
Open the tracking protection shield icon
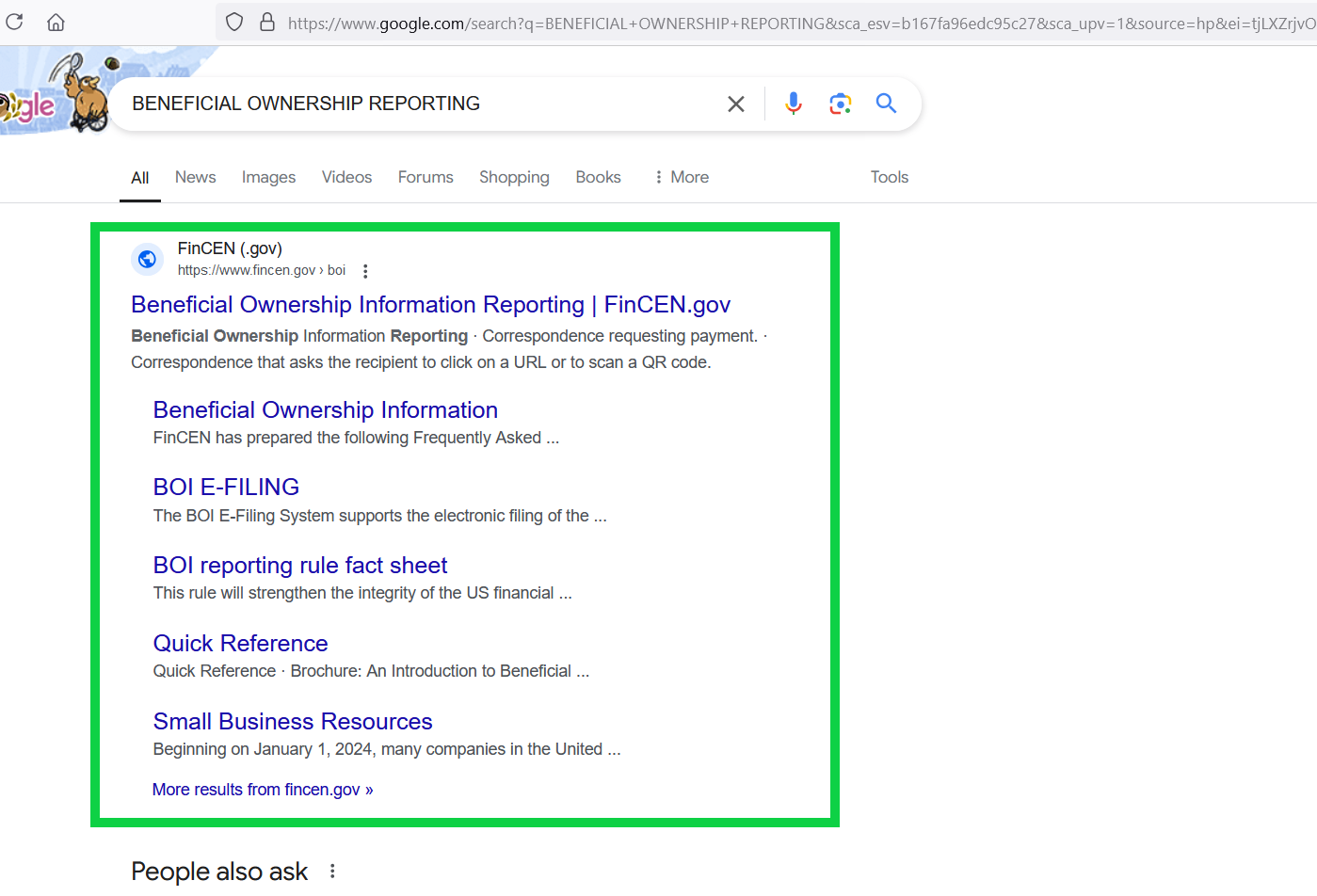tap(235, 22)
